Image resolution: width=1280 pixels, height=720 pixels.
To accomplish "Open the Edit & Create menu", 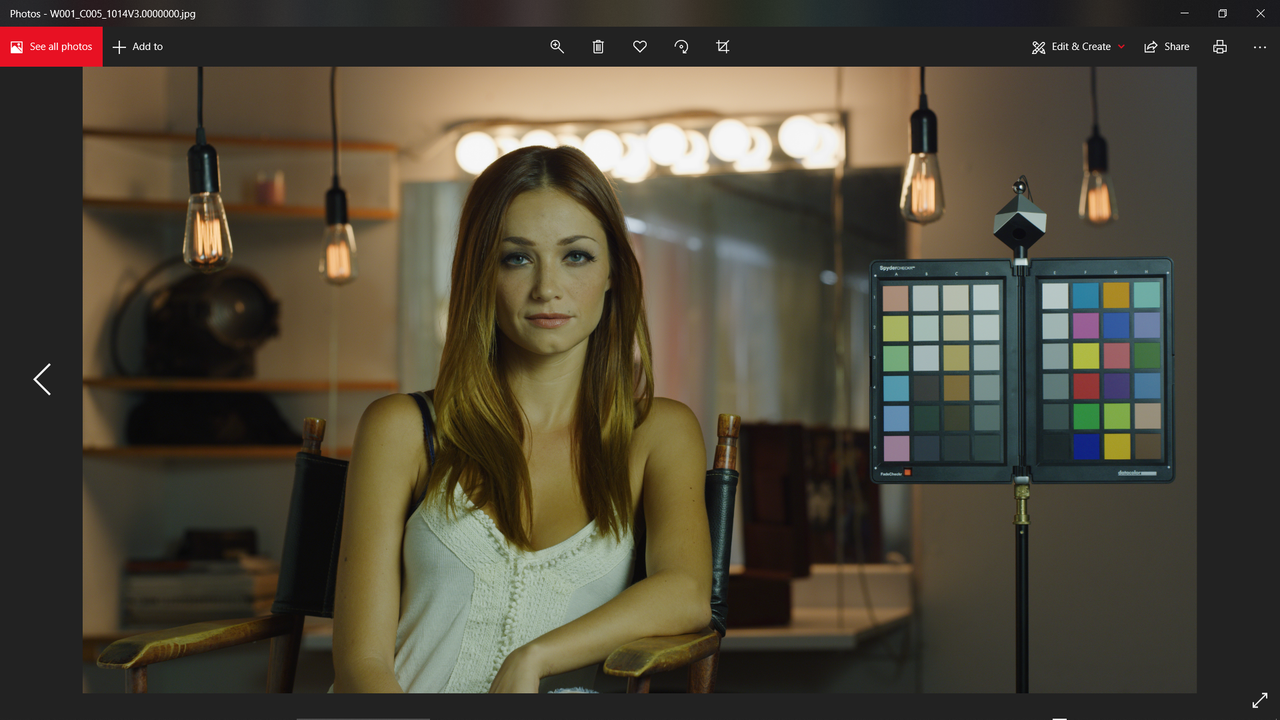I will (1078, 47).
